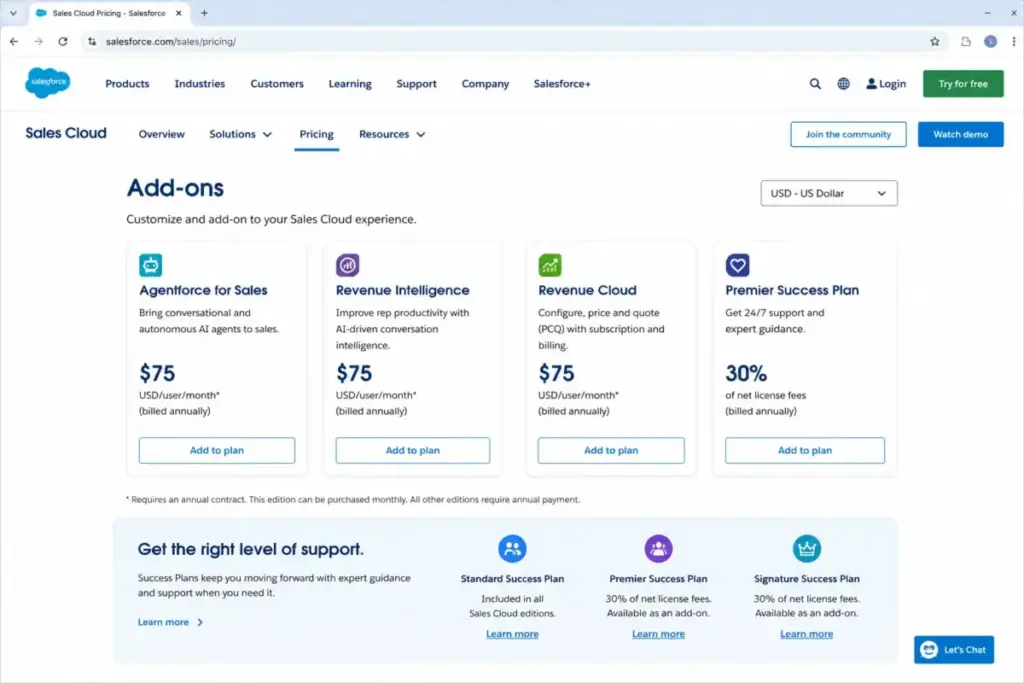
Task: Open the Industries menu
Action: [x=200, y=84]
